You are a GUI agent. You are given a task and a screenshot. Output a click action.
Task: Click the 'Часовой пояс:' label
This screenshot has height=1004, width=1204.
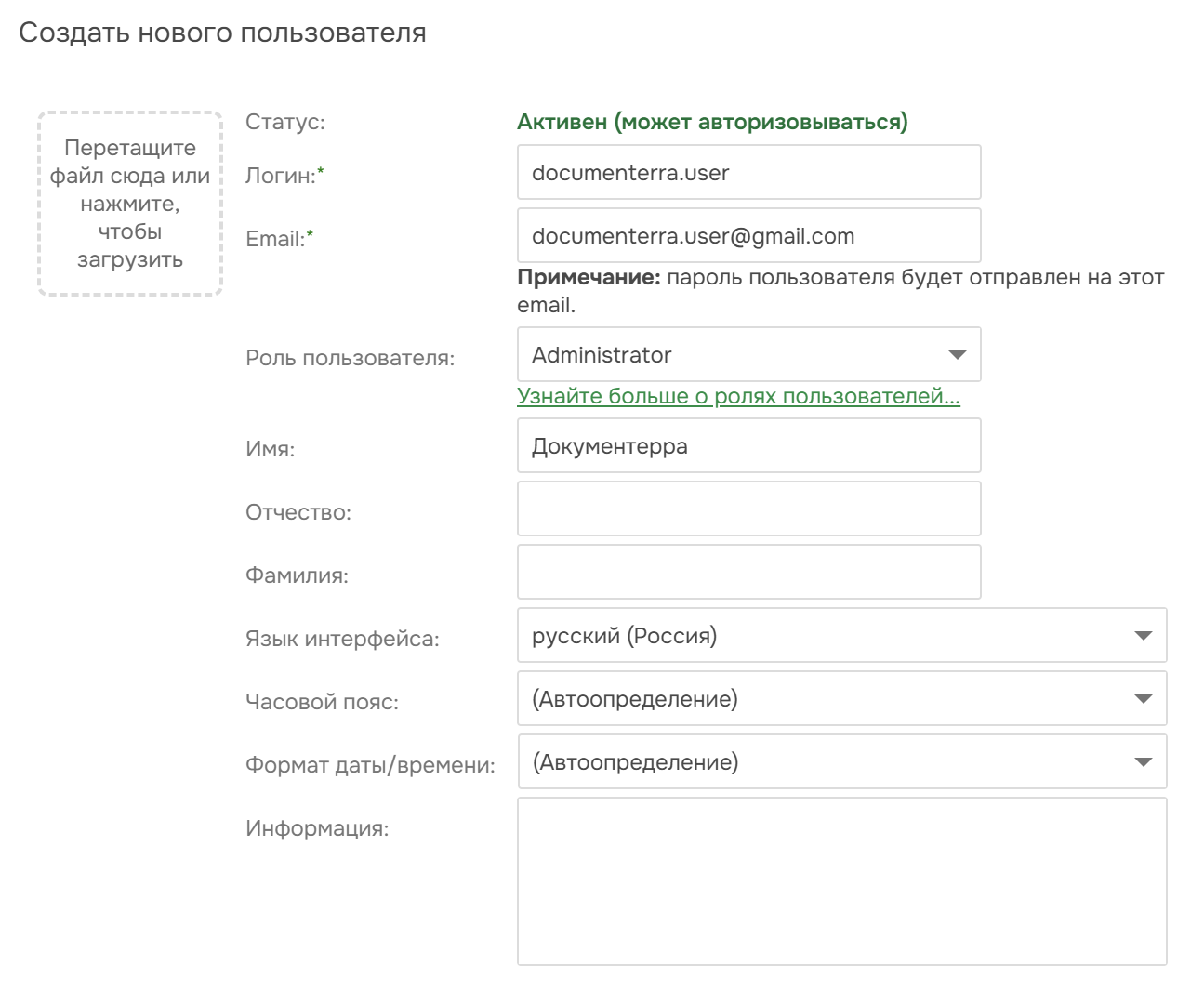tap(322, 702)
